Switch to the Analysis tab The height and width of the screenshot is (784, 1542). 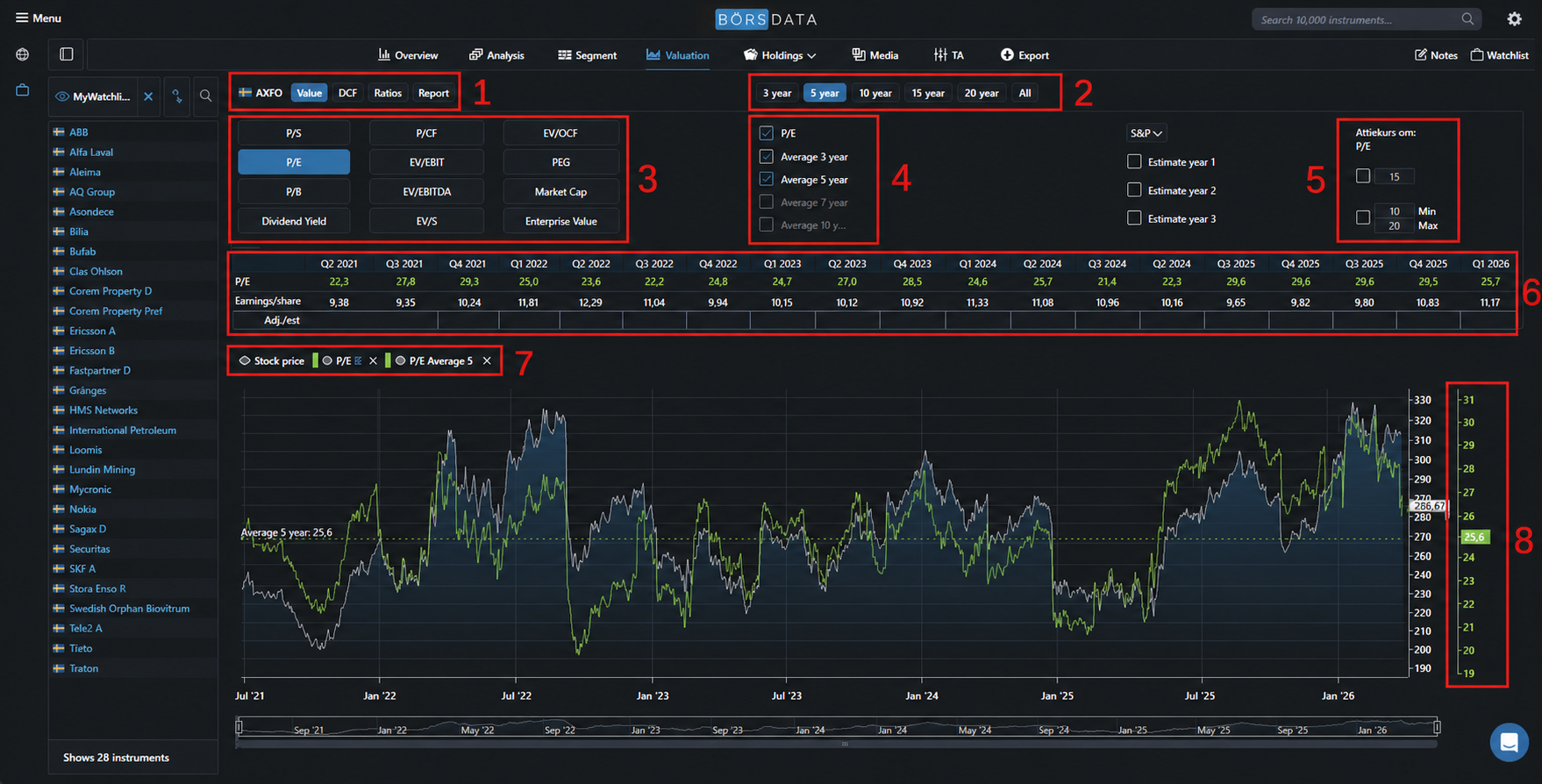point(496,55)
